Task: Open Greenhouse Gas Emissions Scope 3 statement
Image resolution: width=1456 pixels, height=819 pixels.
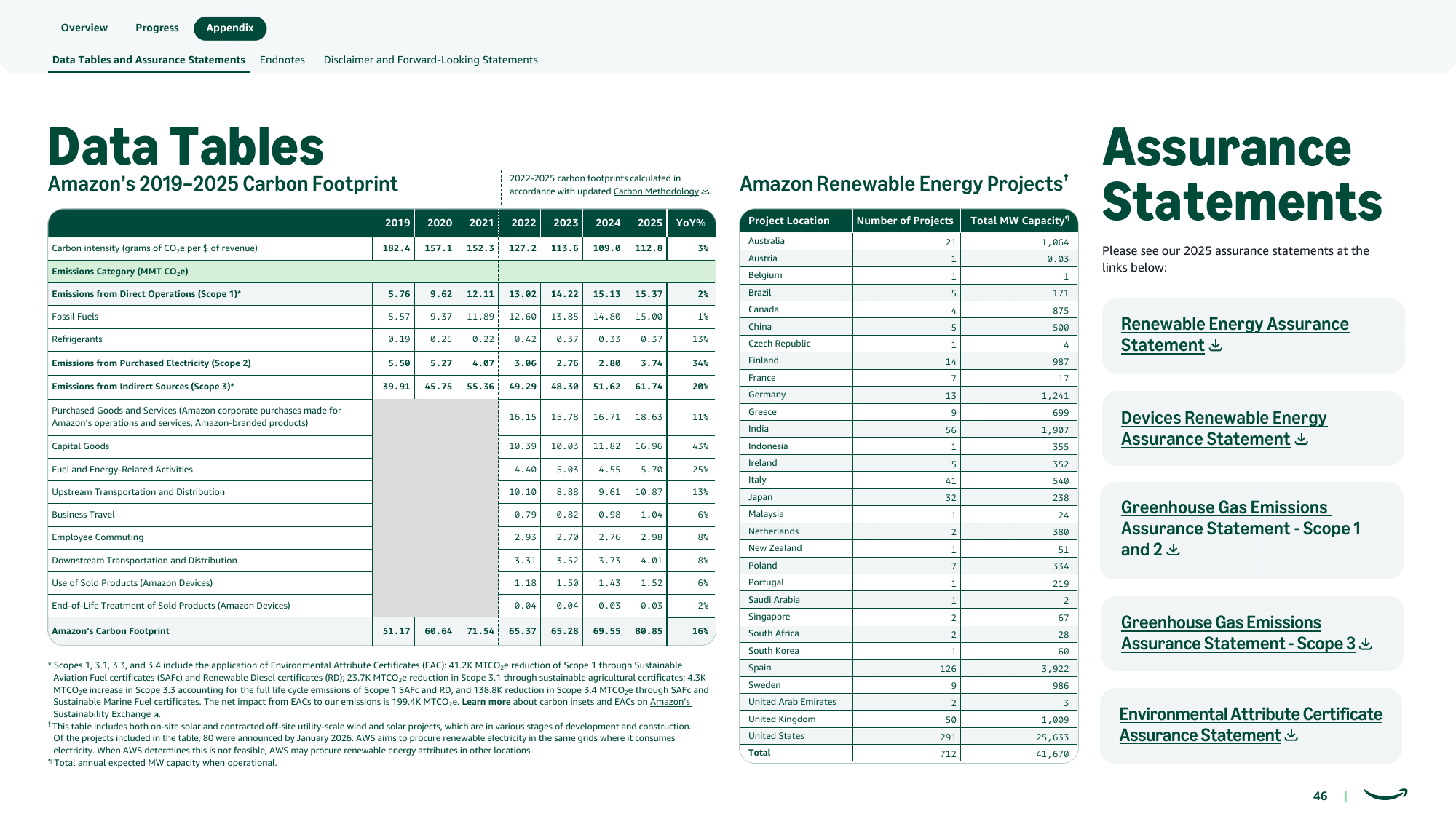Action: [x=1238, y=633]
